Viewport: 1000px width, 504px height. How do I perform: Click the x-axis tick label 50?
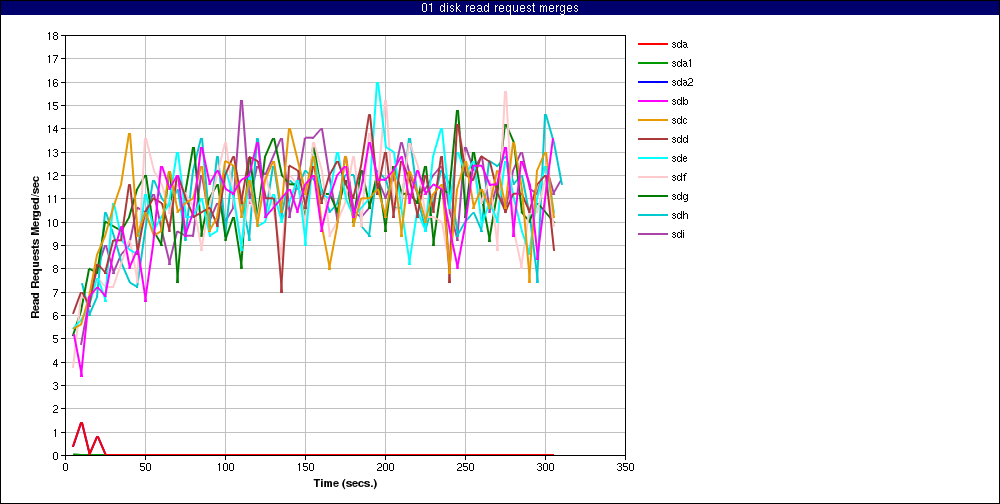145,468
